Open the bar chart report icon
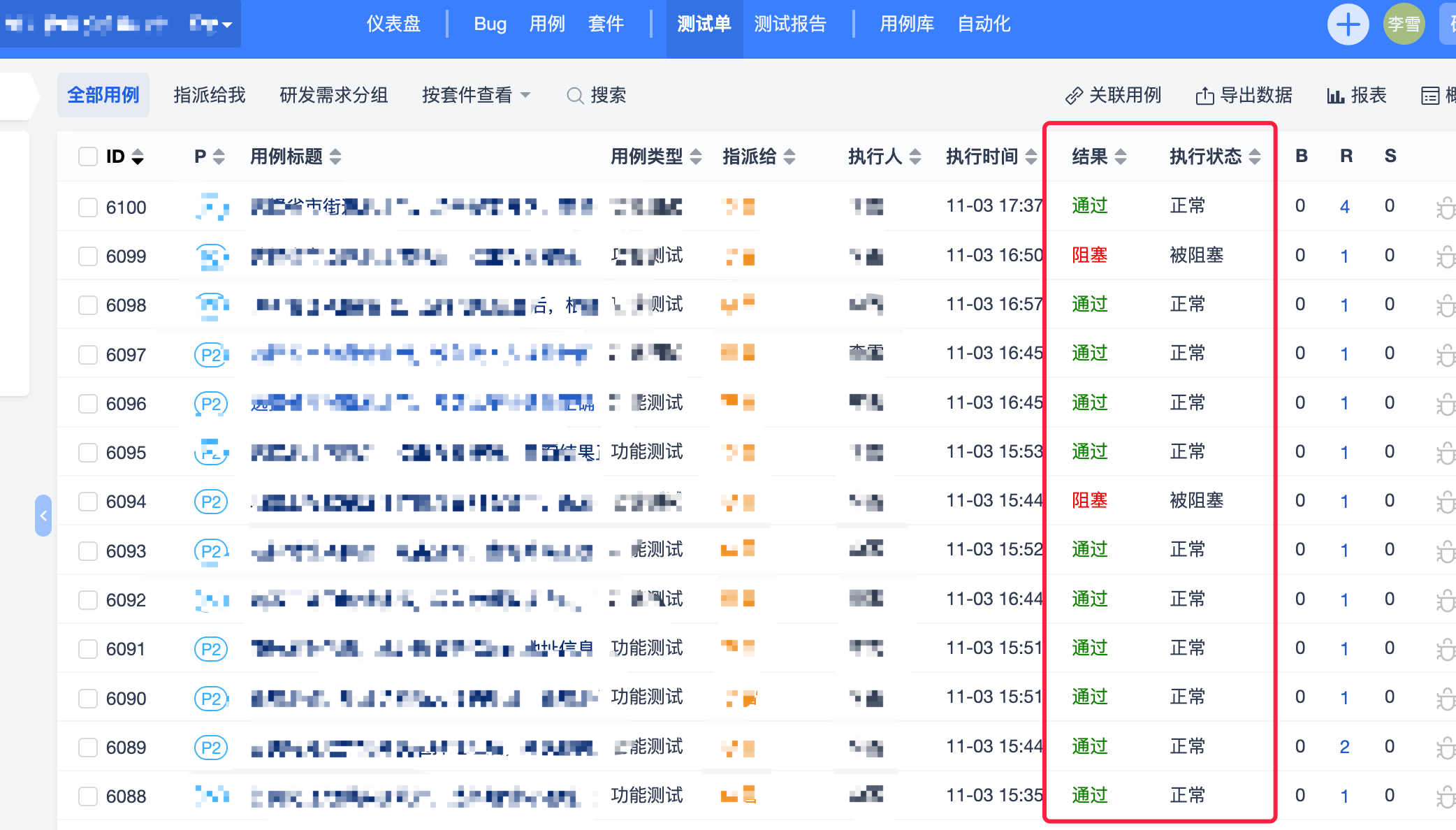 (x=1335, y=96)
